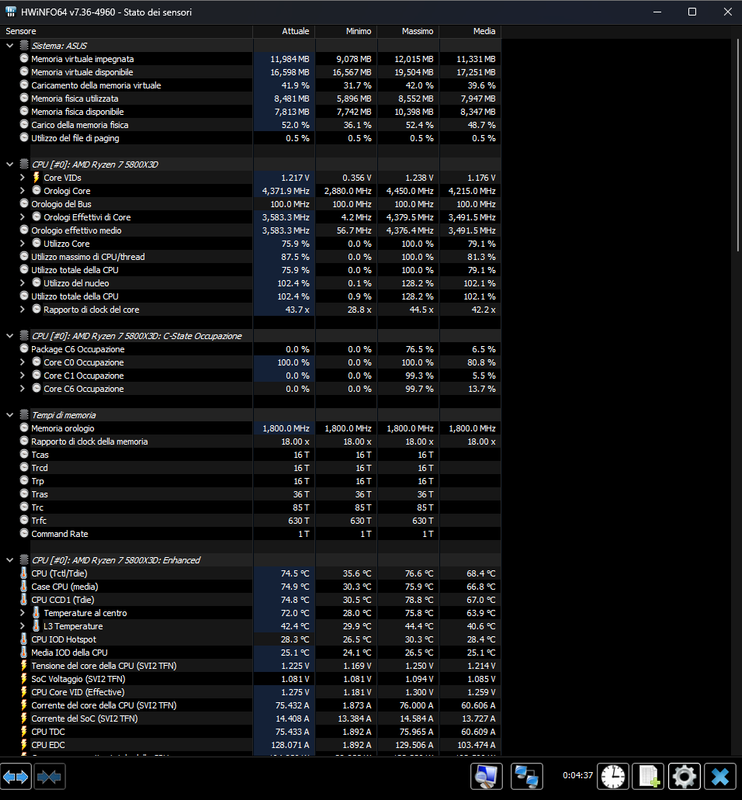The height and width of the screenshot is (800, 742).
Task: Select the Orologio effettivo medio row
Action: point(250,231)
